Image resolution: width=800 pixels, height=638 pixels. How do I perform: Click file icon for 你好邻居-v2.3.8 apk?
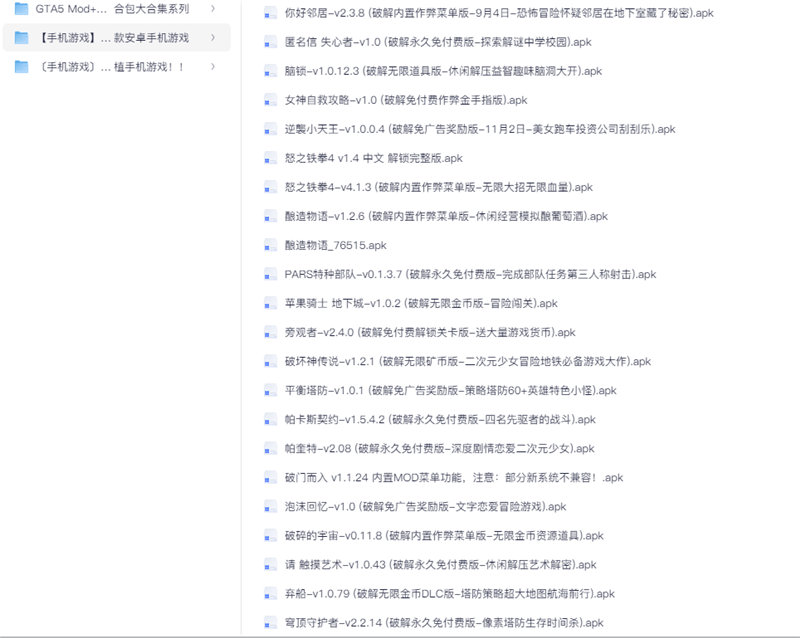coord(270,13)
